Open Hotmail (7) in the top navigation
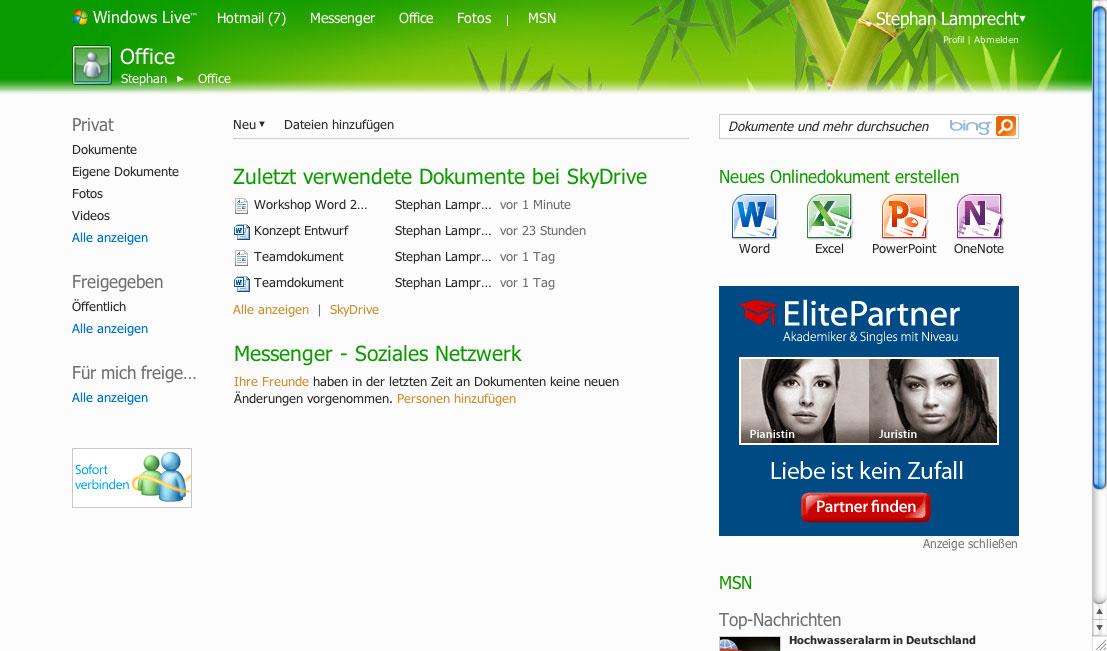The height and width of the screenshot is (651, 1107). pyautogui.click(x=251, y=18)
